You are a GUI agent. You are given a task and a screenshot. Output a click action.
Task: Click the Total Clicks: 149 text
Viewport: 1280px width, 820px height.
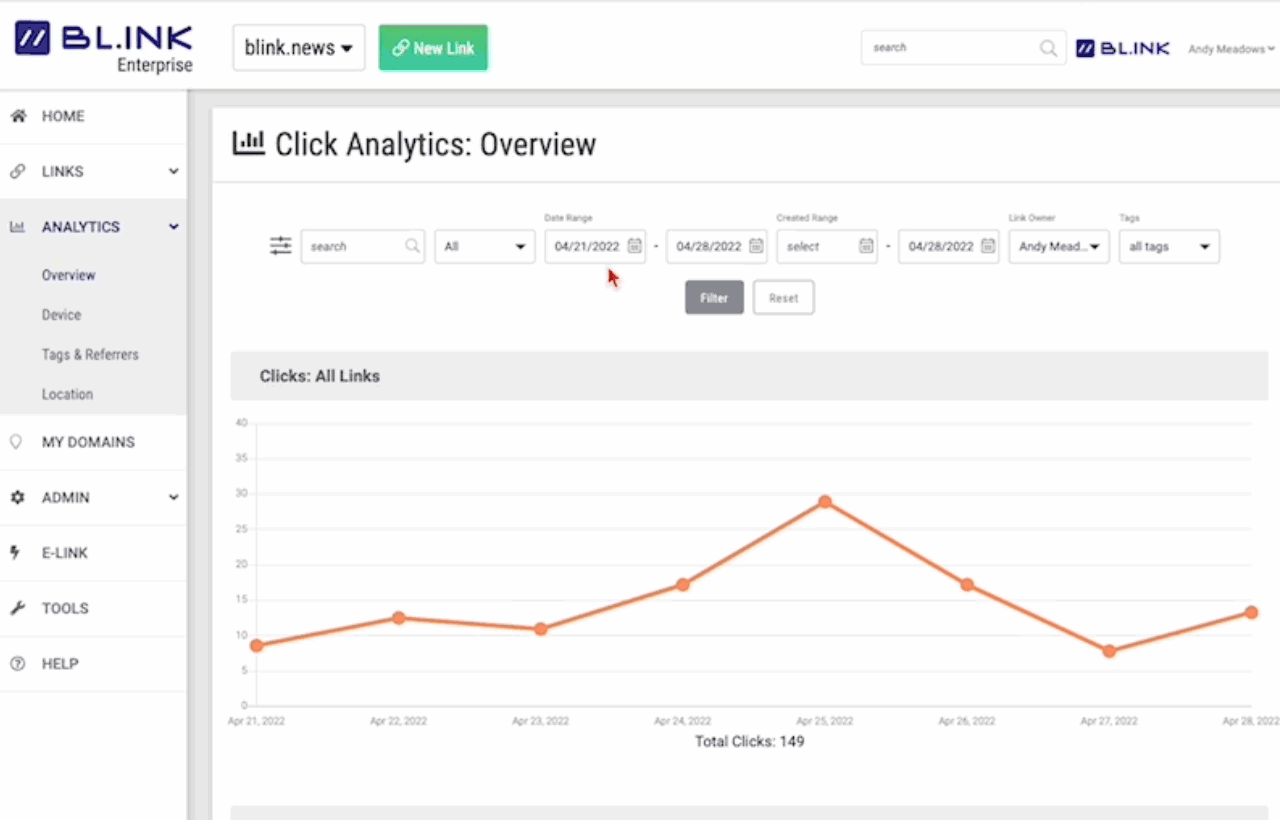(x=750, y=742)
